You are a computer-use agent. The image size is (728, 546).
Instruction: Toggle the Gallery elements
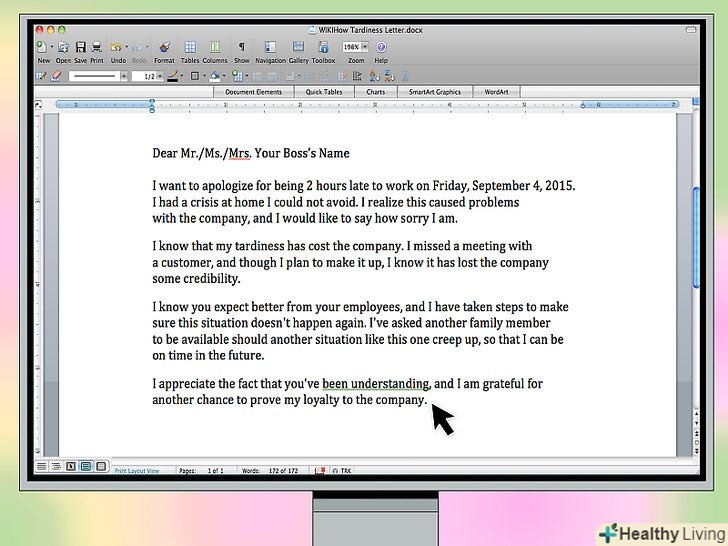coord(299,47)
